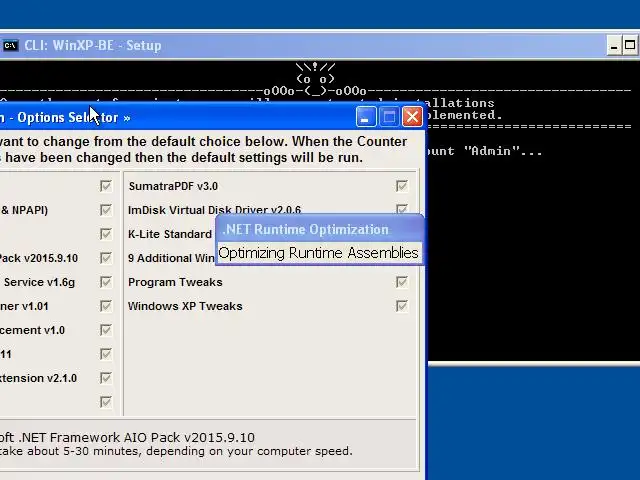
Task: Toggle the ImDisk Virtual Disk Driver checkbox
Action: 402,209
